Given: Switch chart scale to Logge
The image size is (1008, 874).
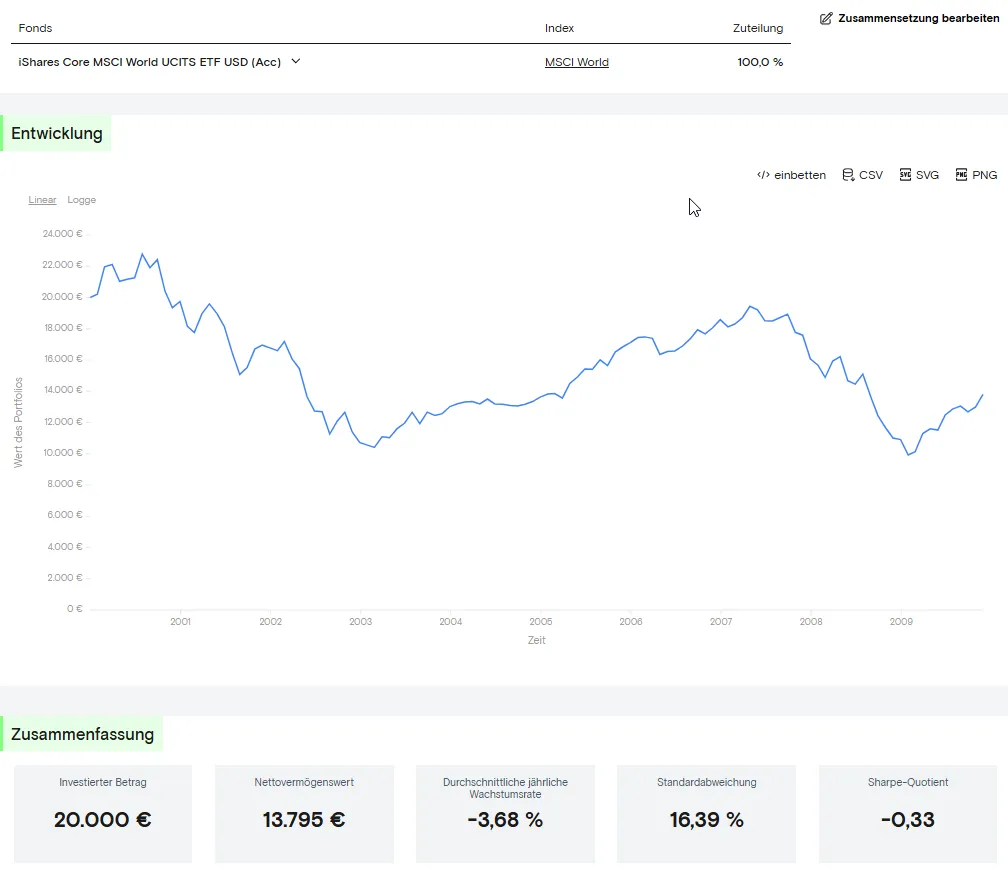Looking at the screenshot, I should 82,200.
